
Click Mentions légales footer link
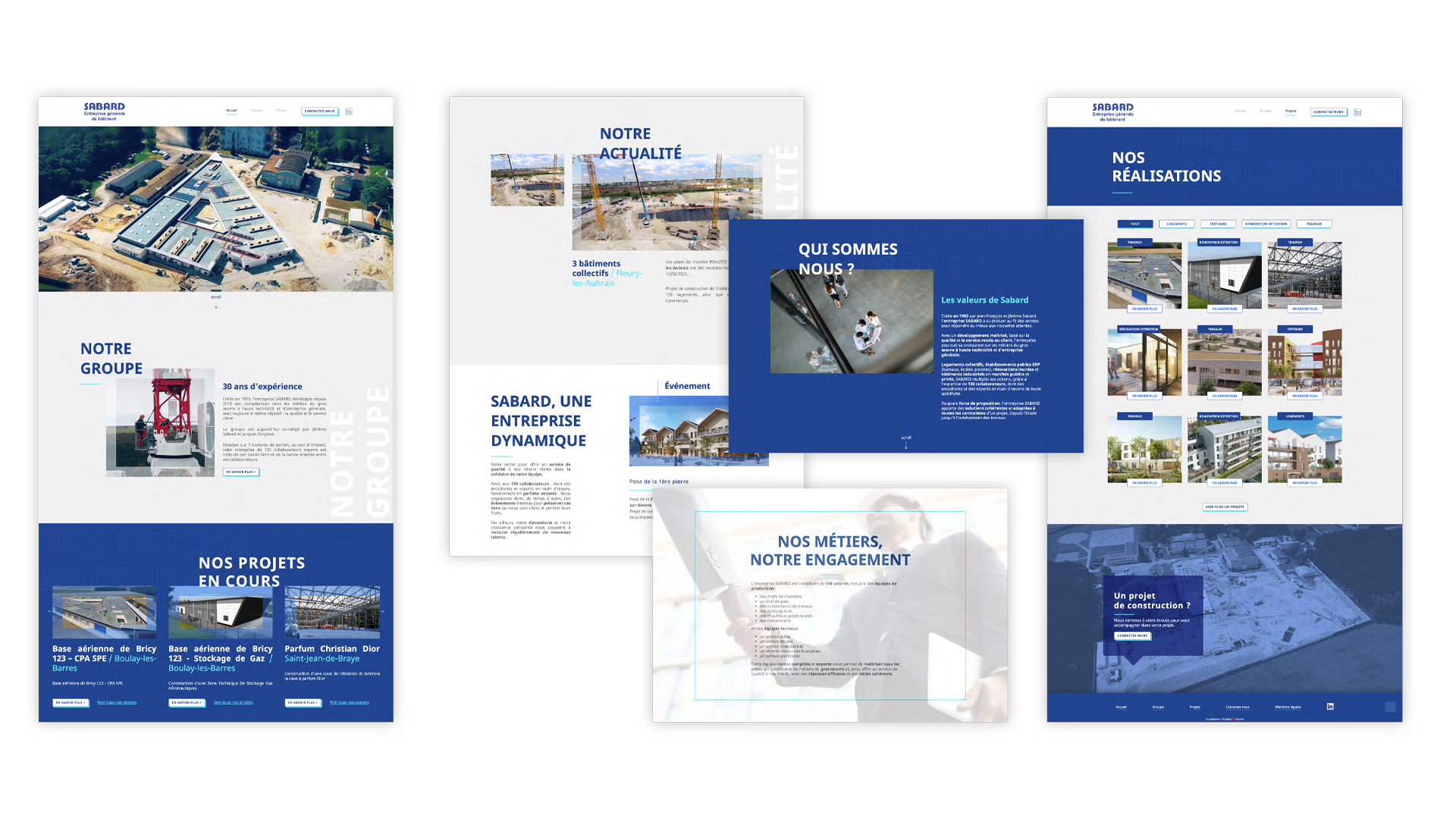click(1288, 707)
